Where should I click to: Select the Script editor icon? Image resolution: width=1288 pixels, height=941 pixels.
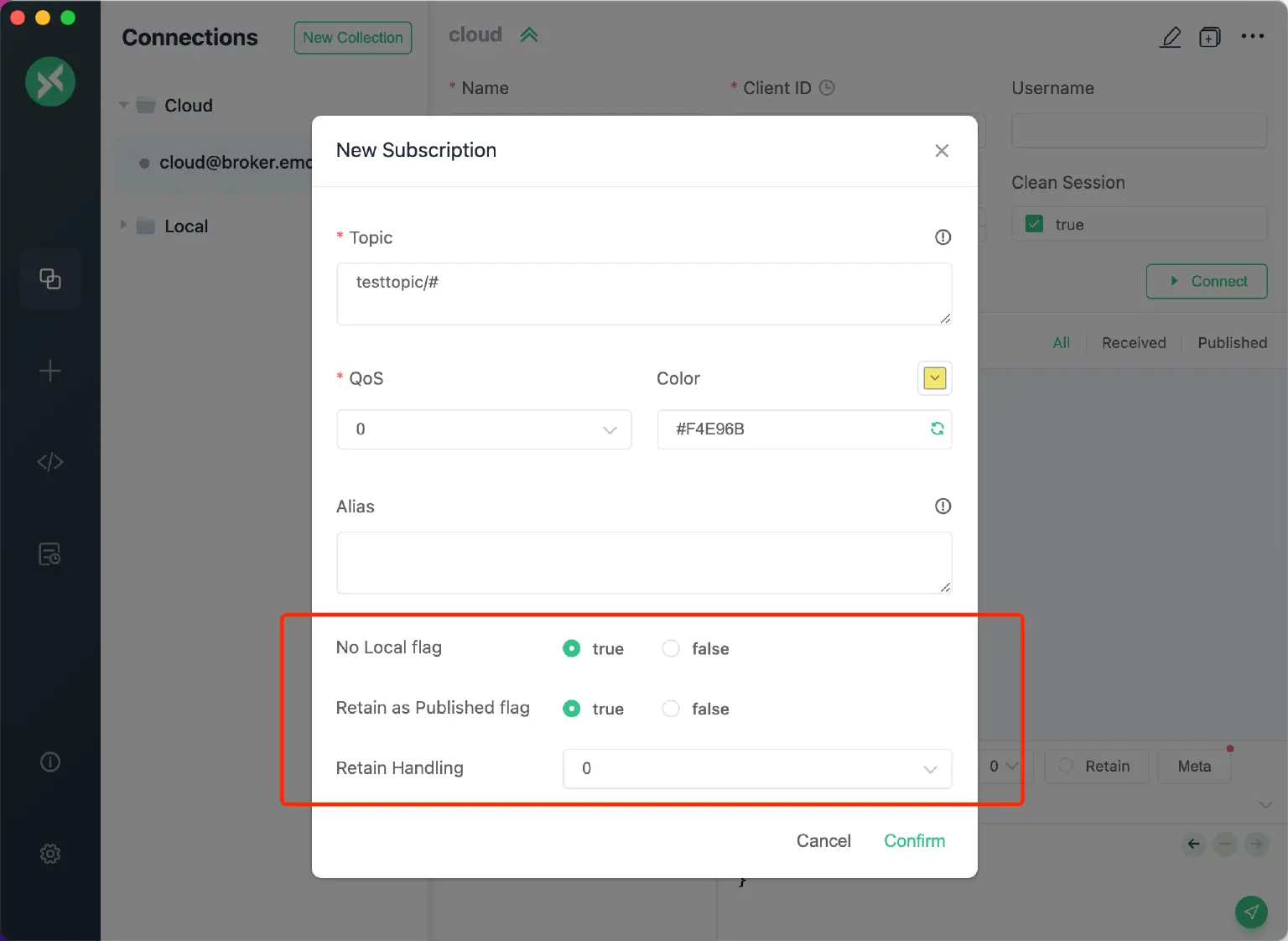pyautogui.click(x=49, y=461)
